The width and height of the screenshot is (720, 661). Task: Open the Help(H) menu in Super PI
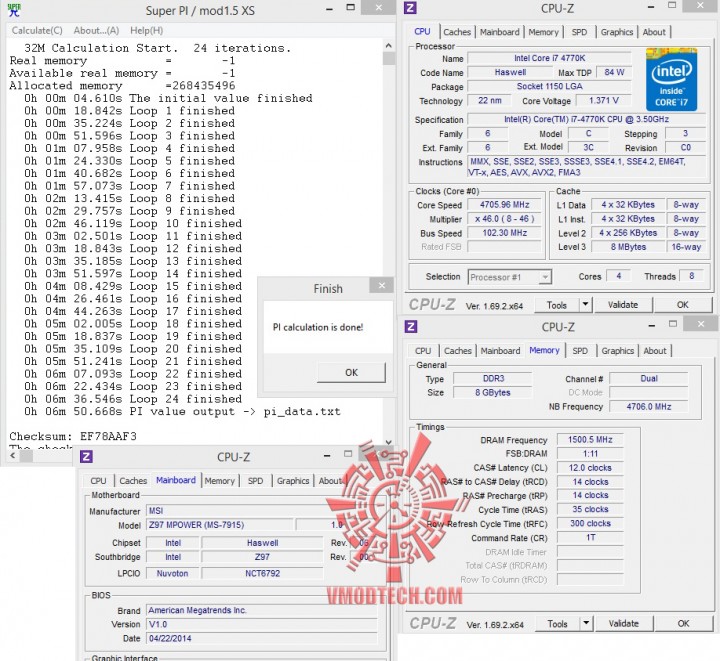click(x=146, y=31)
